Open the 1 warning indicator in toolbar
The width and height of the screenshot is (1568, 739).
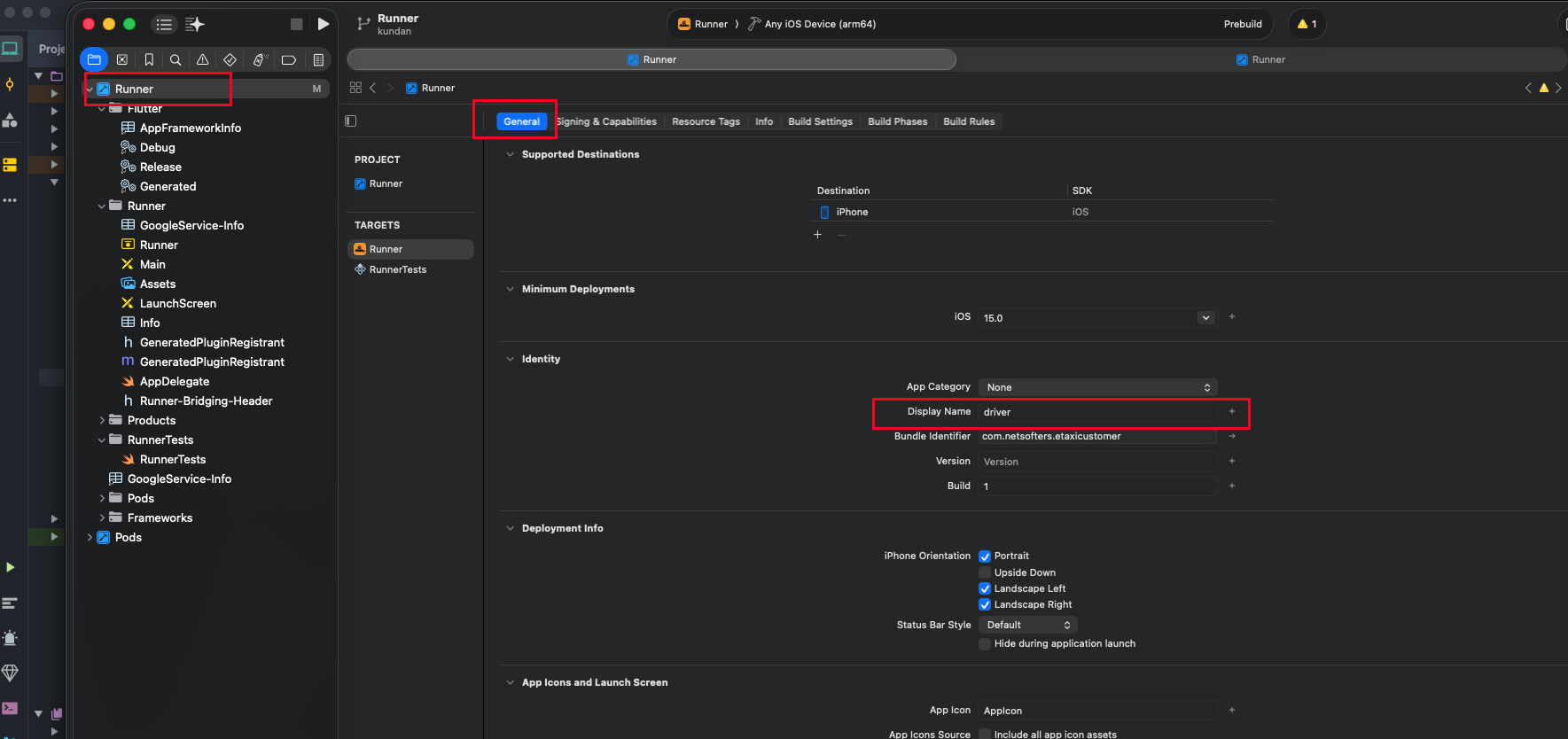pos(1307,24)
